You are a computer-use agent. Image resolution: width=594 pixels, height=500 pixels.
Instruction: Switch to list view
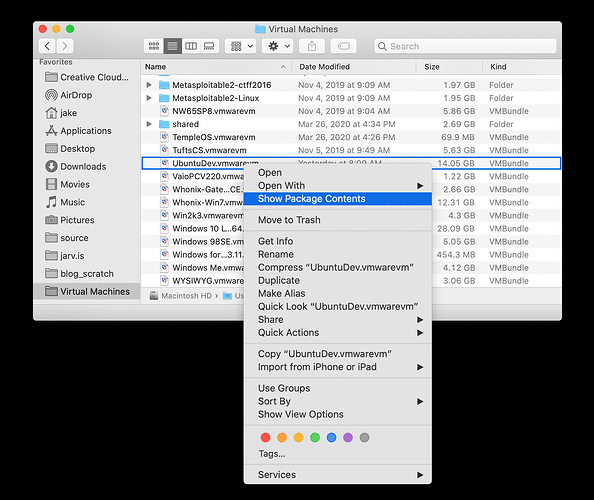172,46
